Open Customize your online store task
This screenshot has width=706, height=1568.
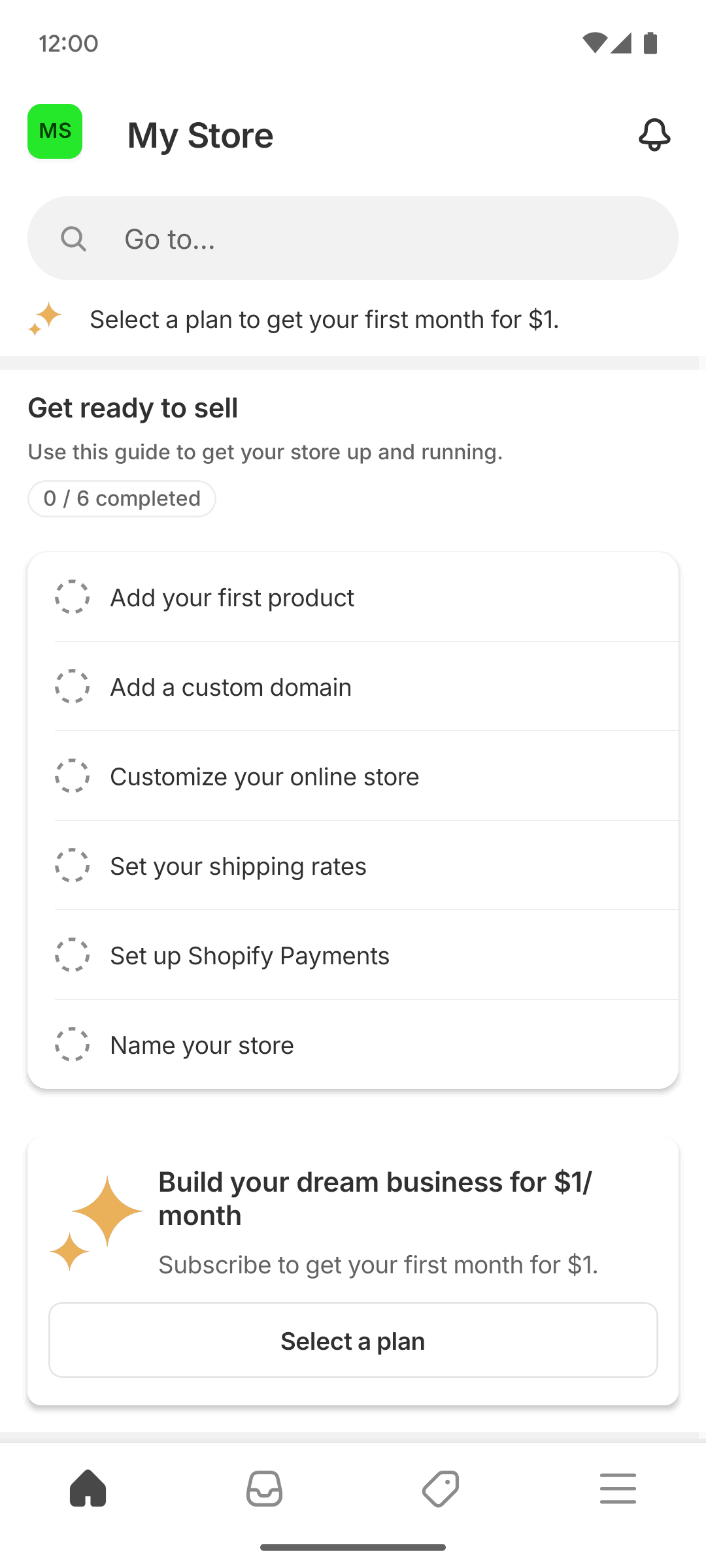click(x=264, y=777)
